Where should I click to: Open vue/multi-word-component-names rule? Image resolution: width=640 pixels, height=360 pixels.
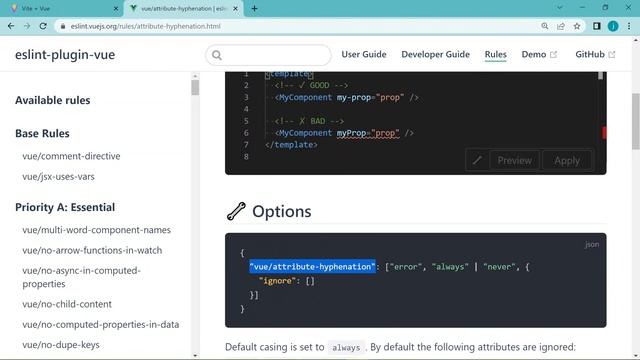(x=97, y=230)
